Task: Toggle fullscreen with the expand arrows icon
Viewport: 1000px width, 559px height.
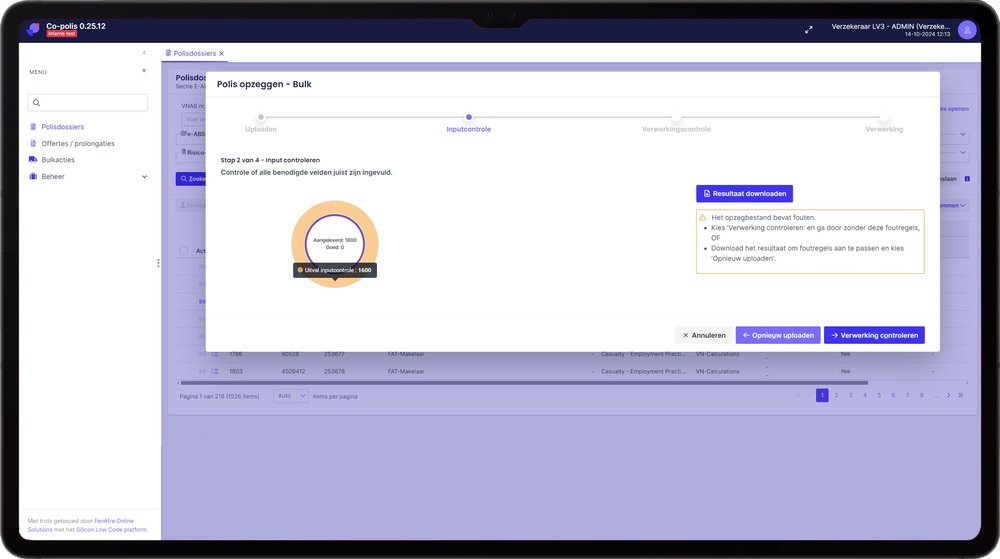Action: click(809, 29)
